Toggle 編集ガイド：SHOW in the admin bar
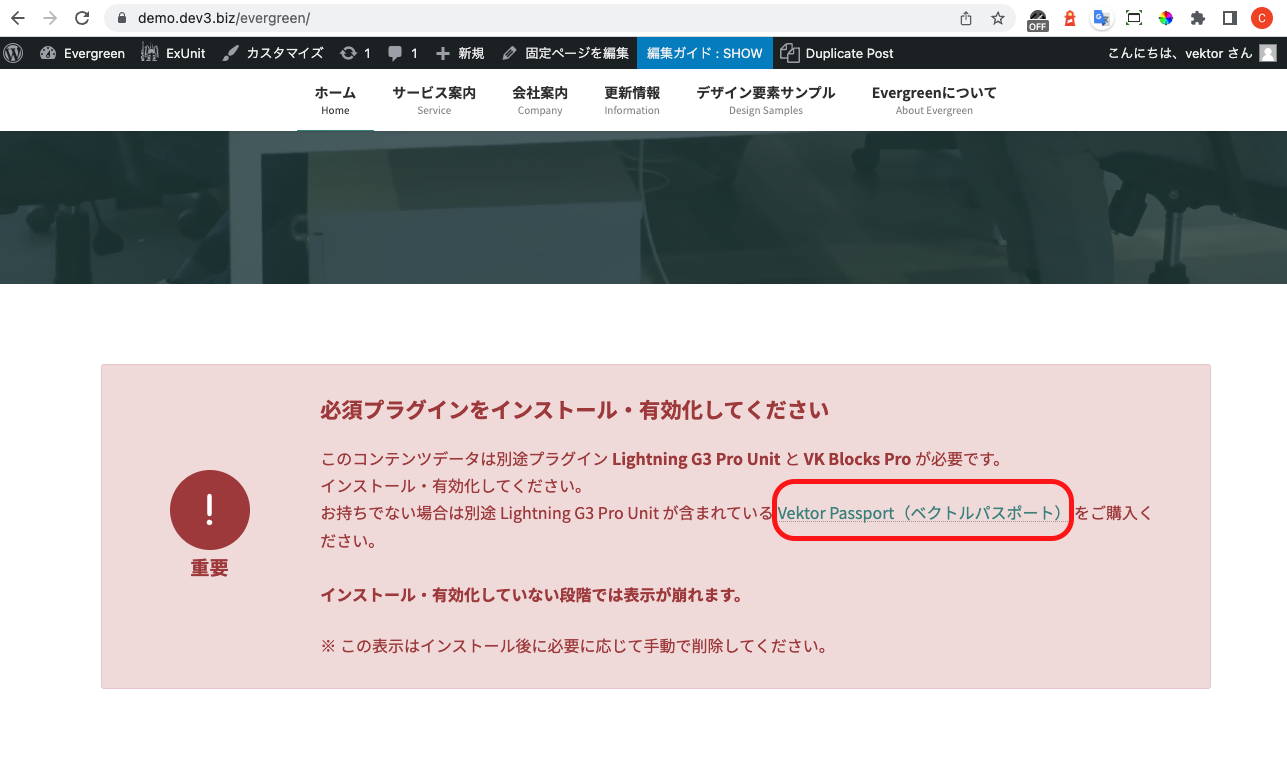The width and height of the screenshot is (1287, 772). [x=704, y=52]
